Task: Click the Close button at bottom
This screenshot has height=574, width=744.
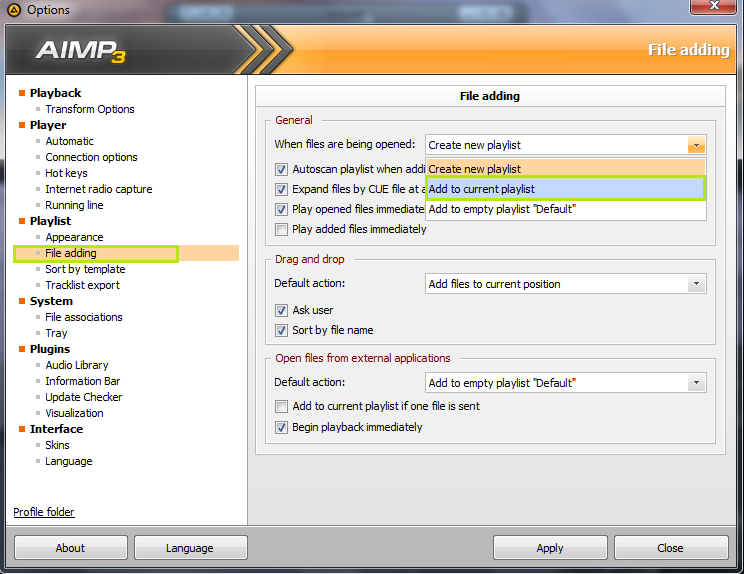Action: click(x=671, y=548)
